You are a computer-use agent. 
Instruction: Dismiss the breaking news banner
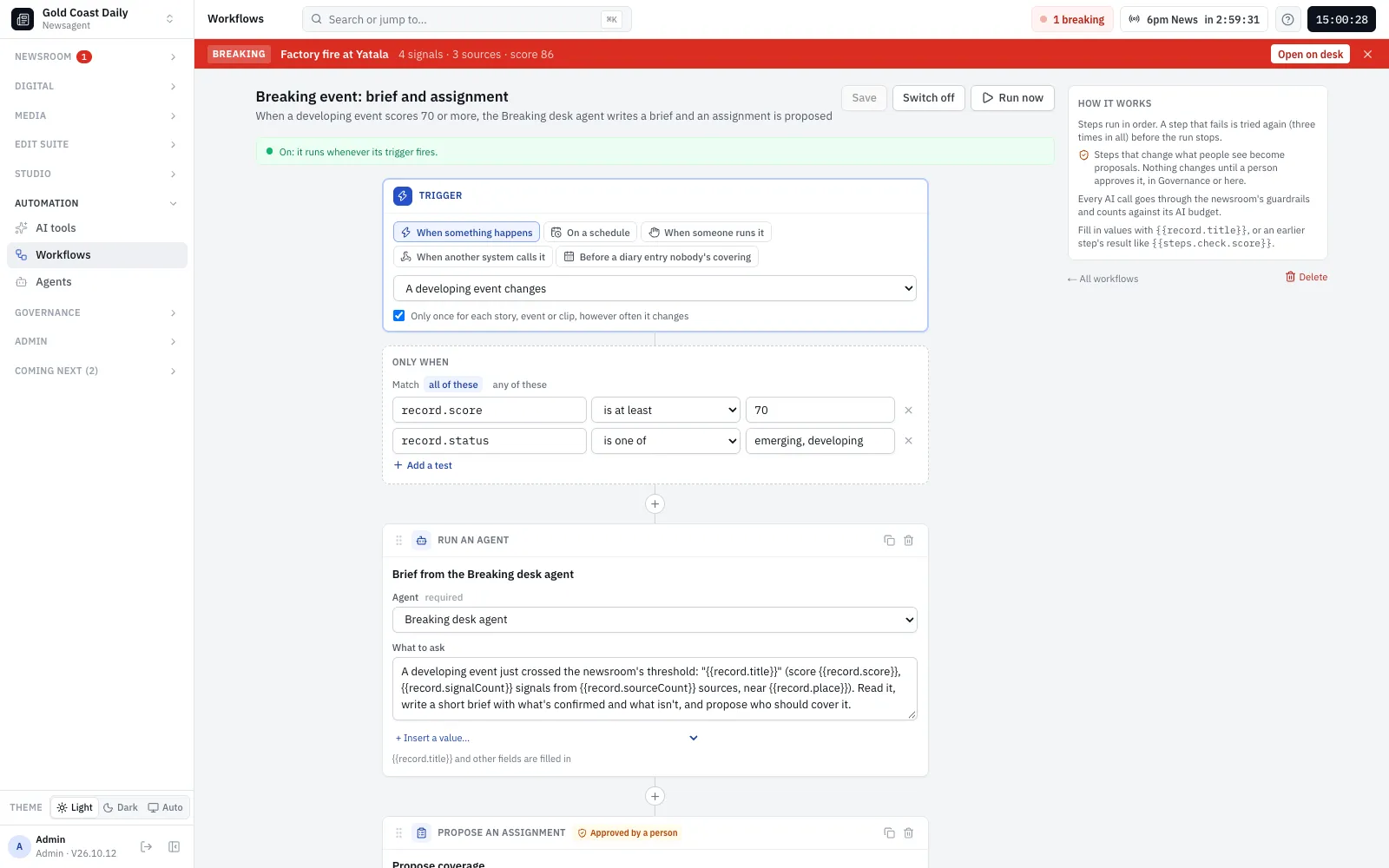click(x=1368, y=54)
